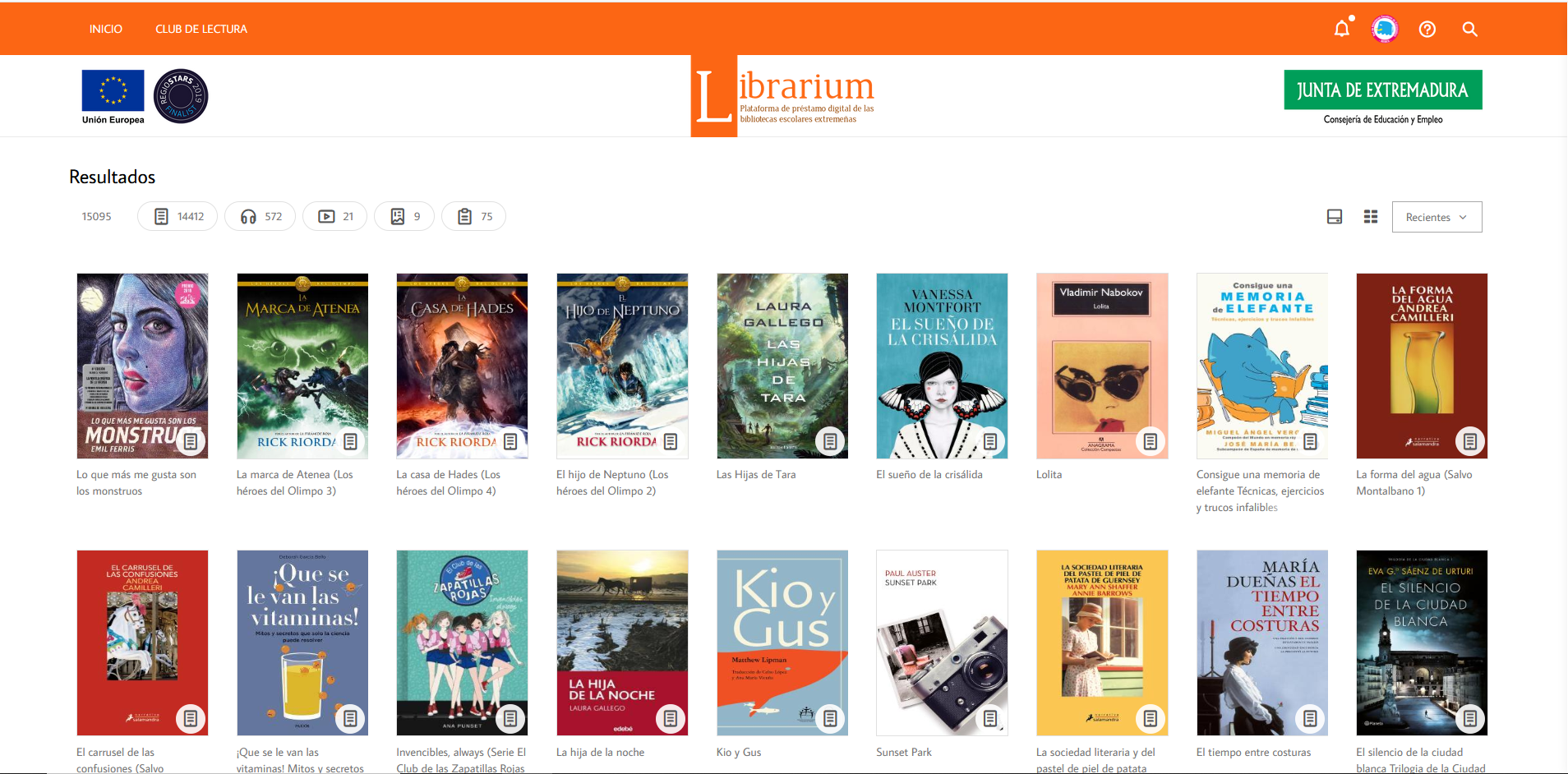Click ebook icon on El silencio de la ciudad blanca cover
Viewport: 1568px width, 774px height.
pos(1470,719)
